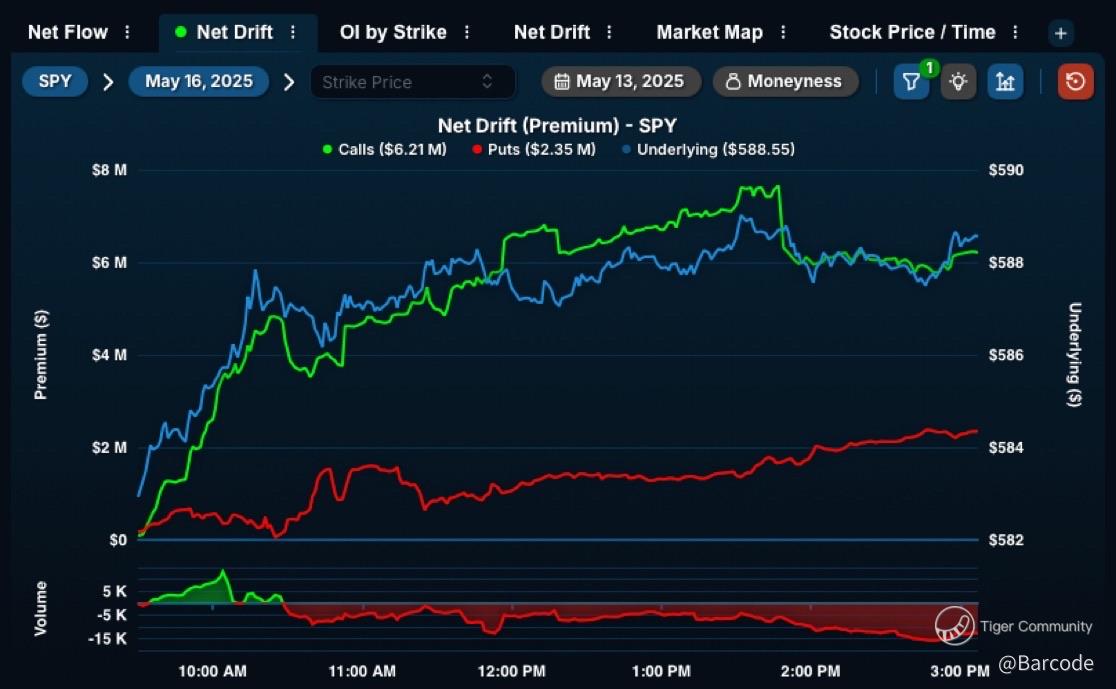Click the red reset history icon
Image resolution: width=1116 pixels, height=689 pixels.
(1075, 82)
